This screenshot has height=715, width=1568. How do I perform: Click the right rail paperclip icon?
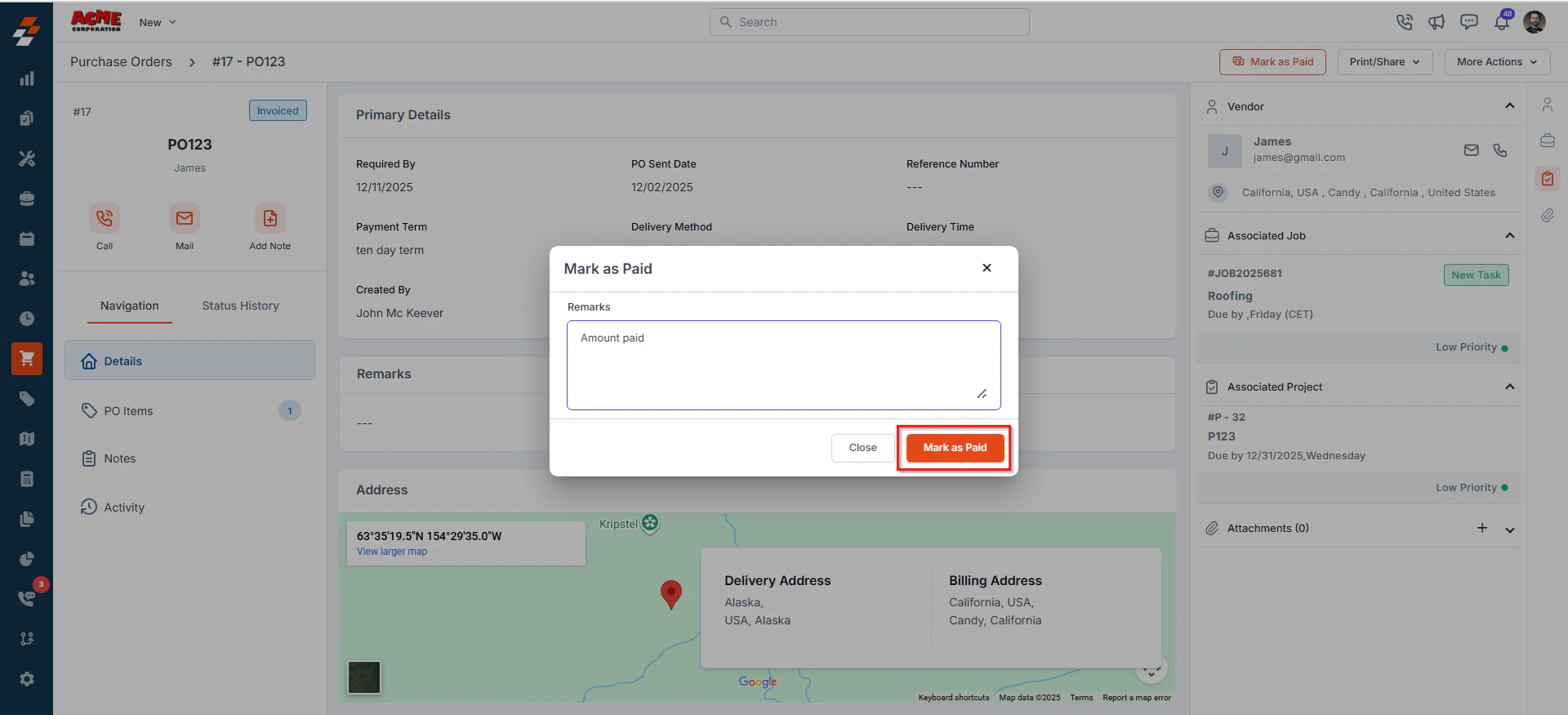coord(1548,216)
